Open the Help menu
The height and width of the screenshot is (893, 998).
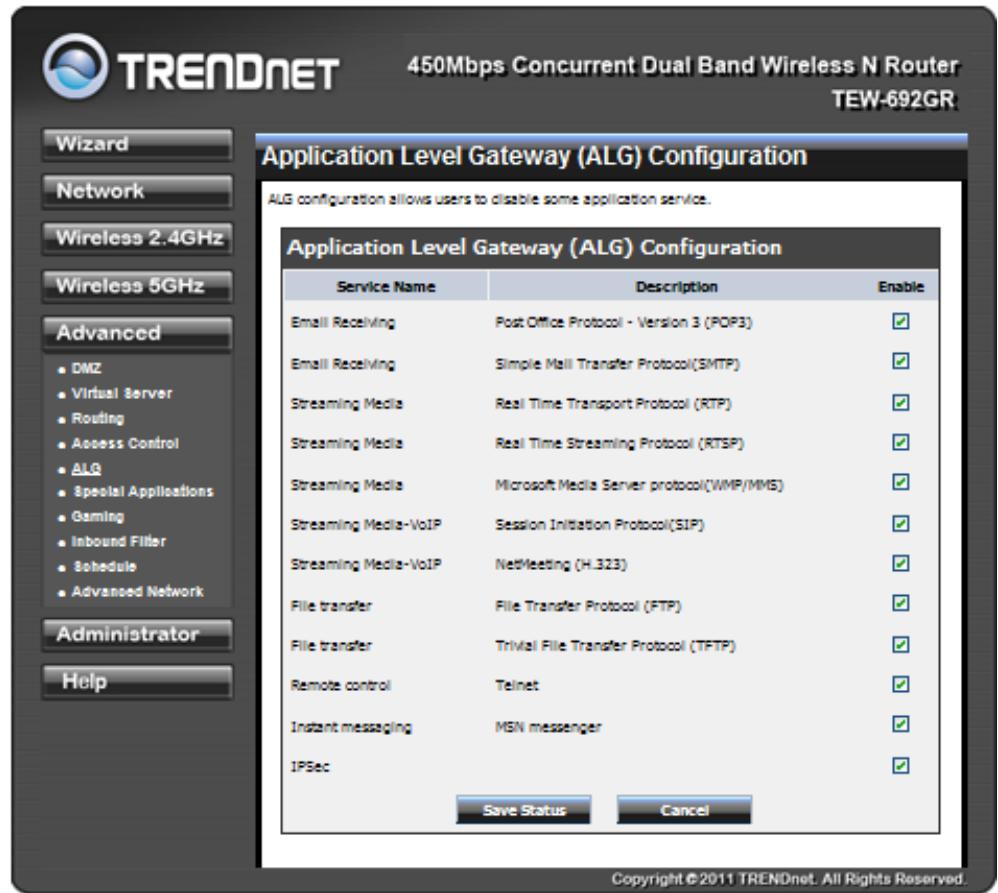click(x=137, y=682)
